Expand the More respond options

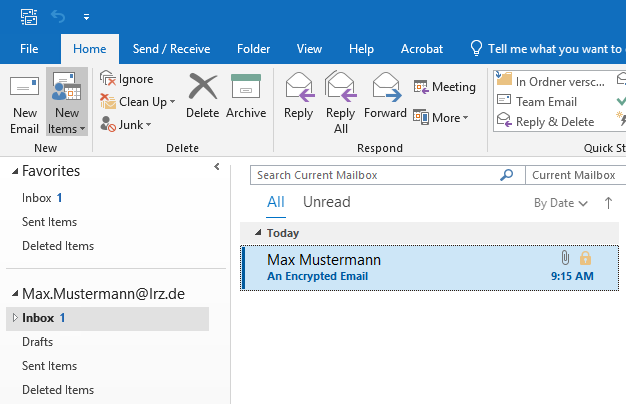click(x=440, y=118)
